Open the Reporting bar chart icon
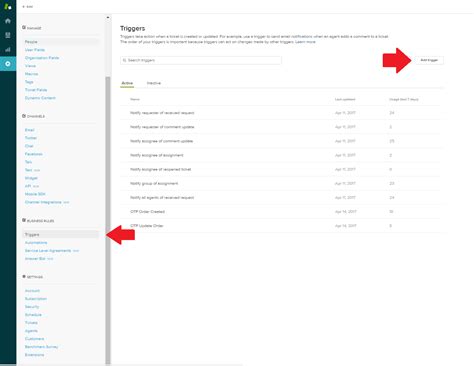This screenshot has width=474, height=366. 8,50
